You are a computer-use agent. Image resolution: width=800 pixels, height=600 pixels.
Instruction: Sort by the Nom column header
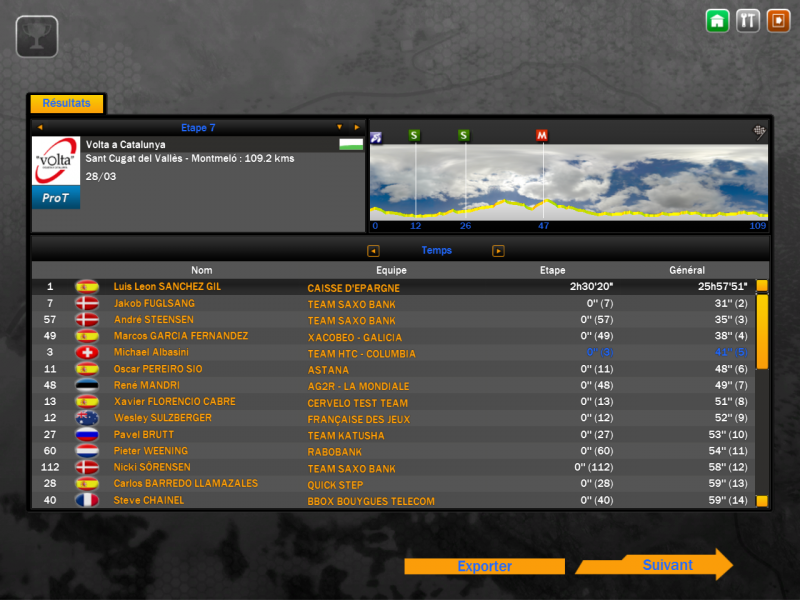coord(202,270)
